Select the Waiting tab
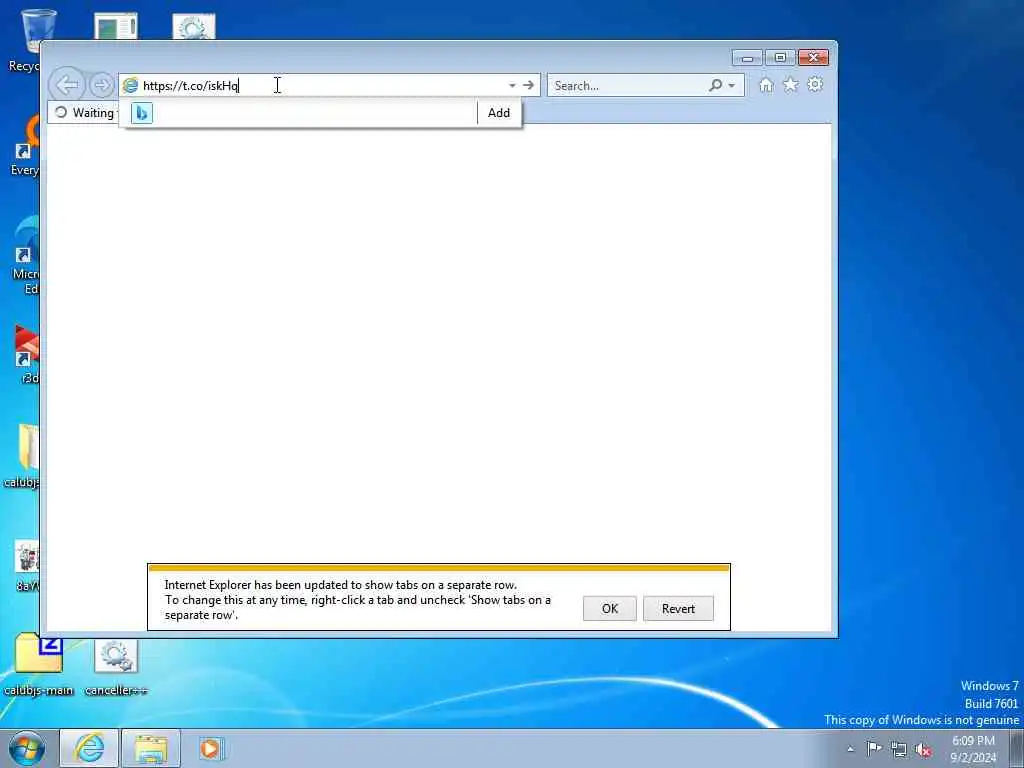1024x768 pixels. coord(84,112)
